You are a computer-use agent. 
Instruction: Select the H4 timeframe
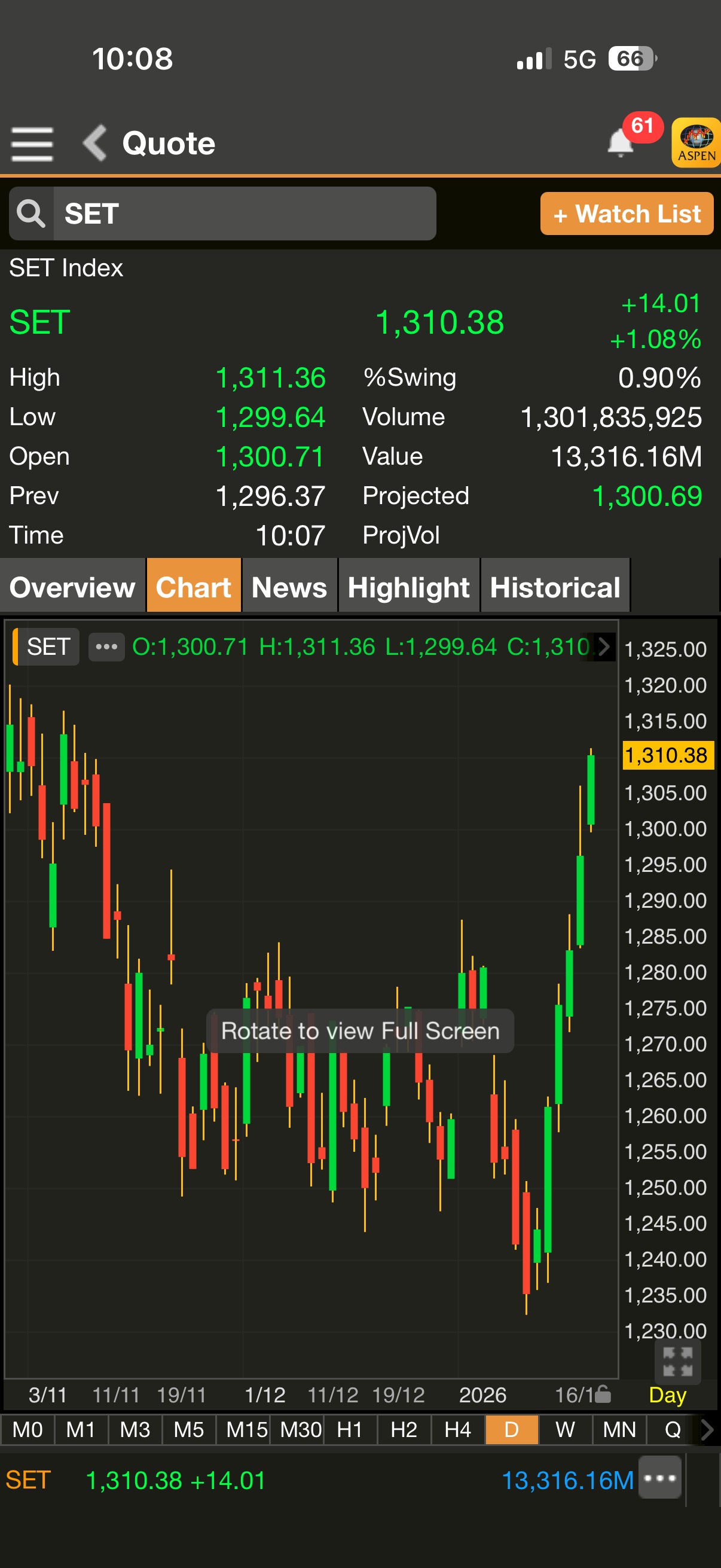(x=457, y=1430)
